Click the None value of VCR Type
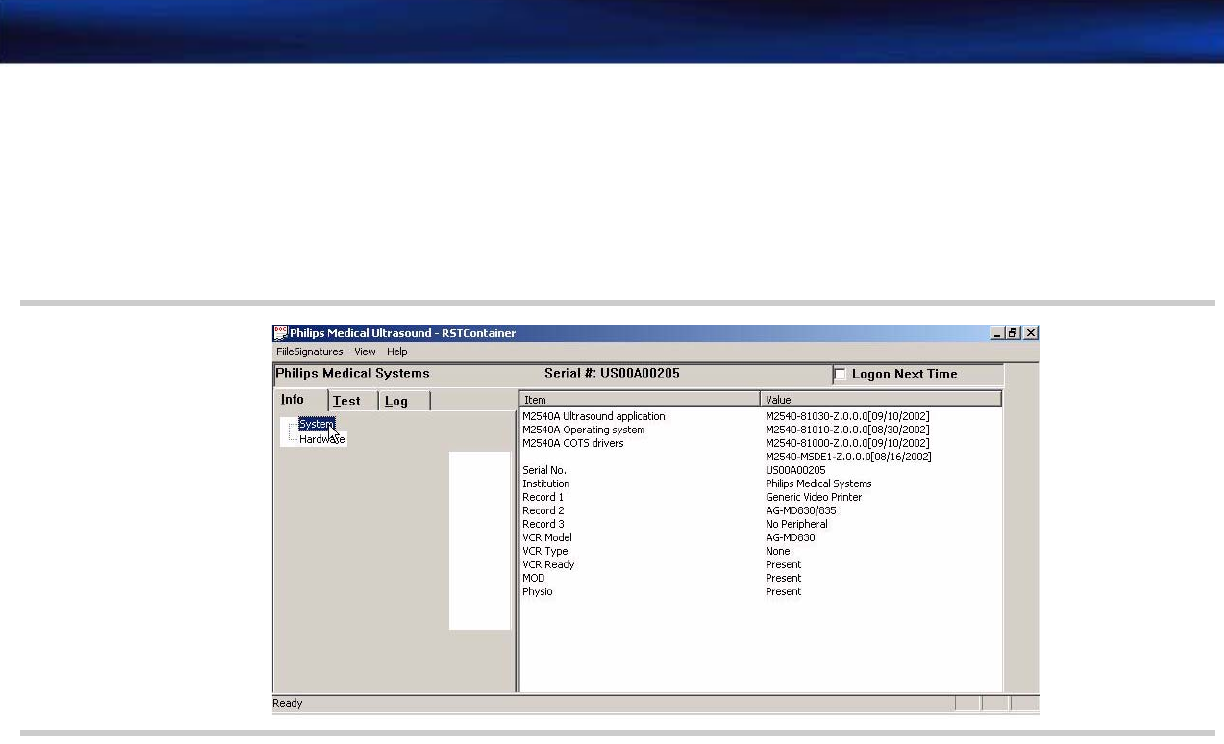The image size is (1224, 744). coord(778,551)
